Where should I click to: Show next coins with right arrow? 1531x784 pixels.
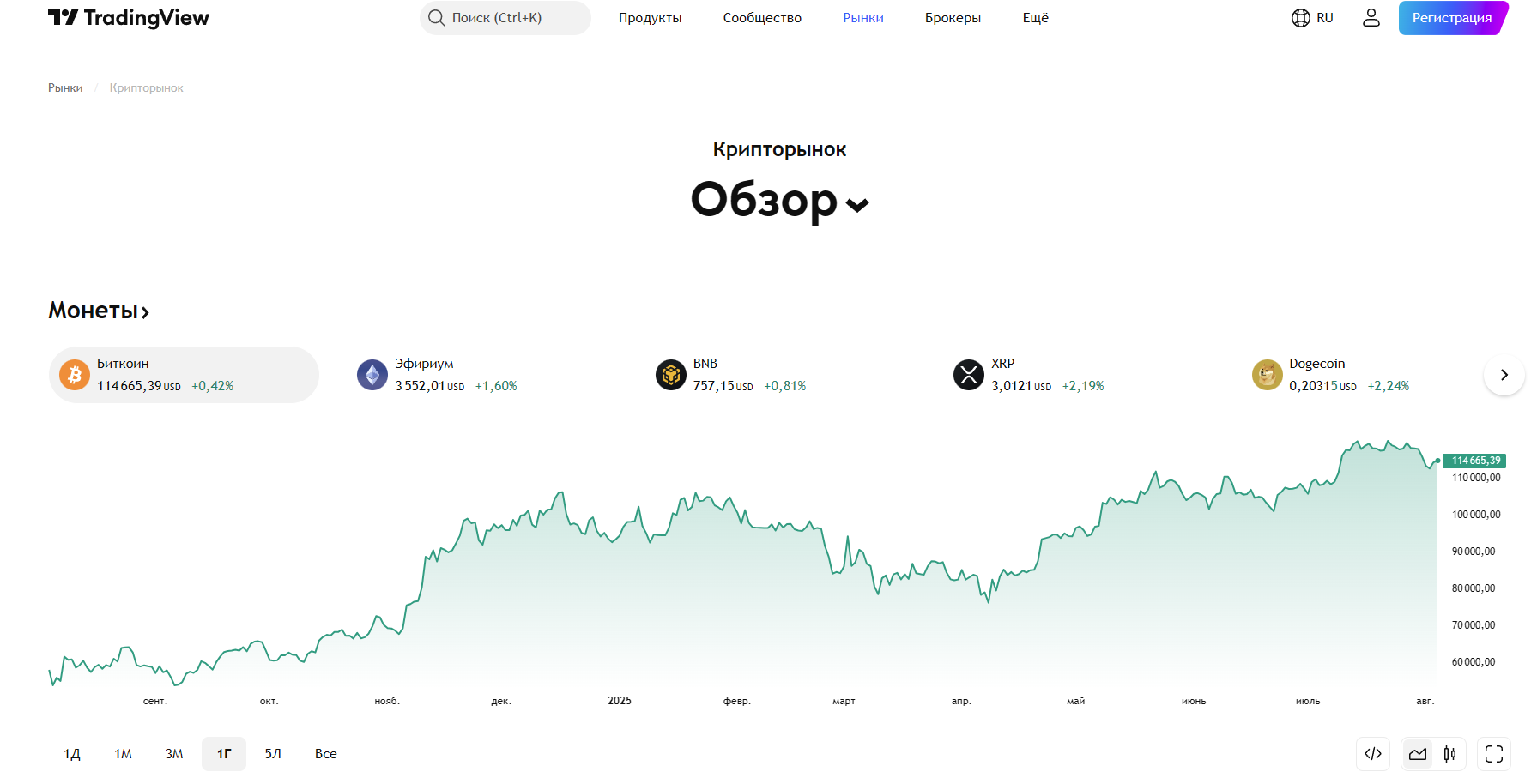tap(1504, 375)
